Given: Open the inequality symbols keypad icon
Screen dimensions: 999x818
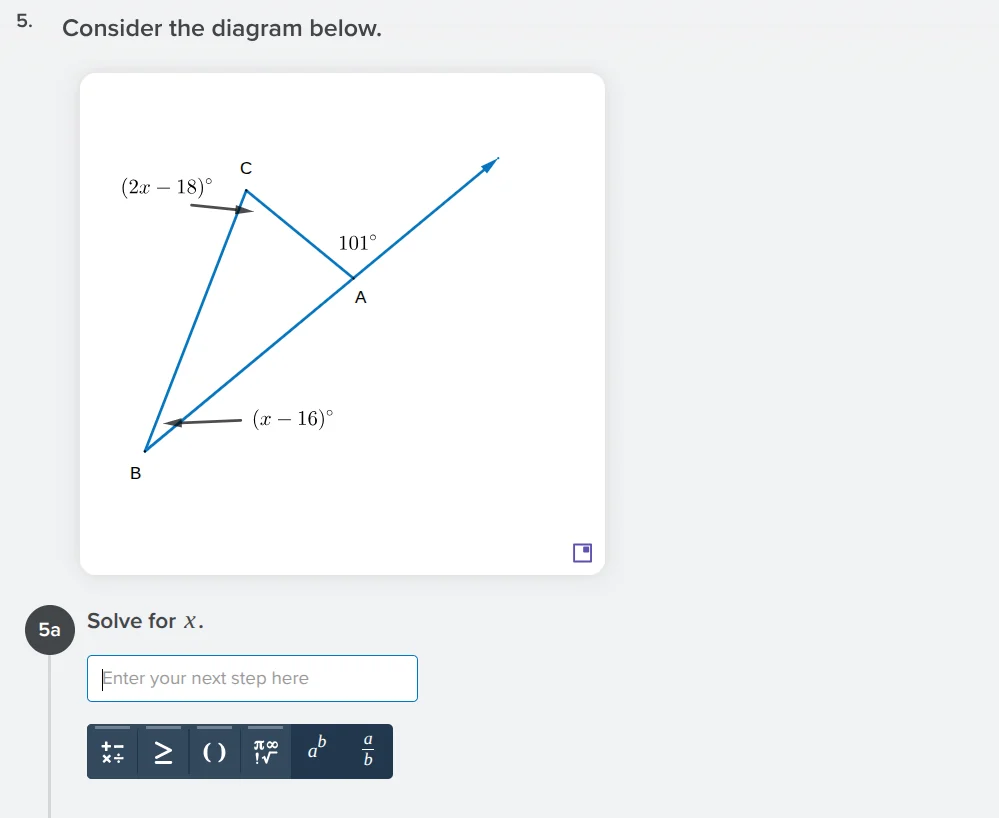Looking at the screenshot, I should click(162, 751).
